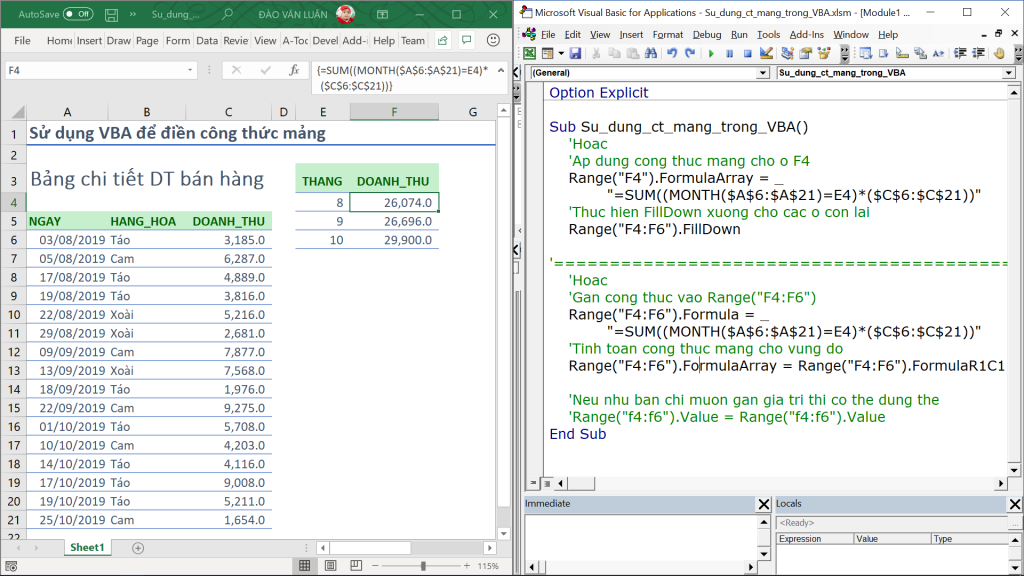Run the macro with the green play icon
This screenshot has height=576, width=1024.
(x=711, y=53)
